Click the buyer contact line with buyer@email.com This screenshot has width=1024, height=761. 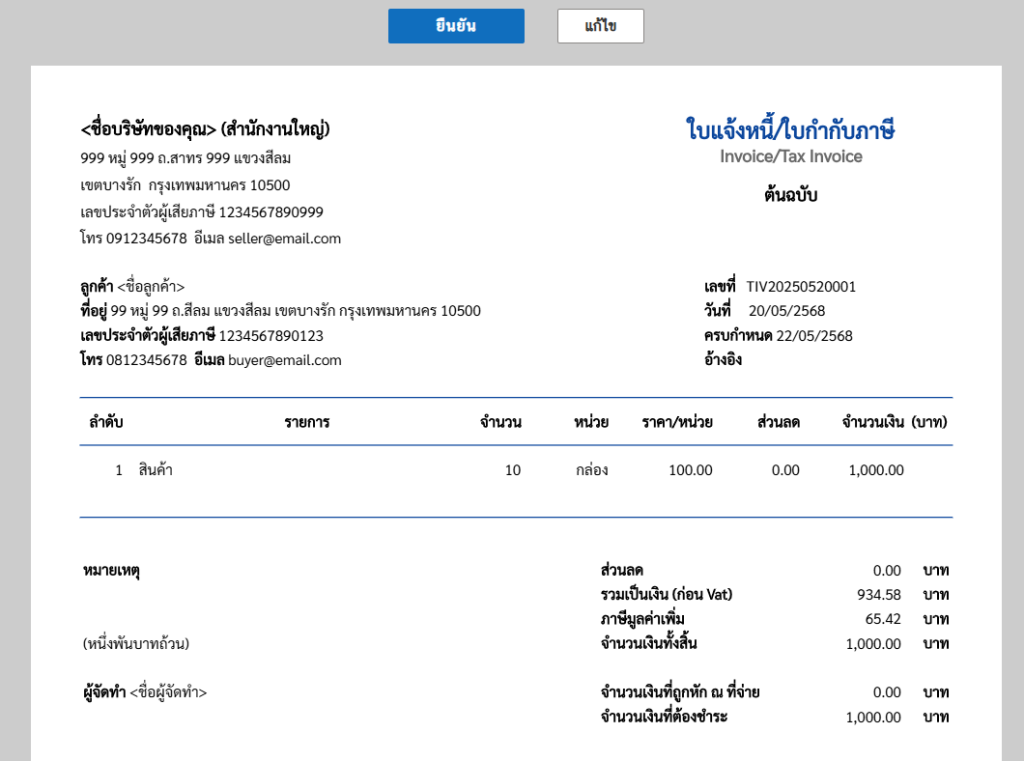[x=210, y=360]
